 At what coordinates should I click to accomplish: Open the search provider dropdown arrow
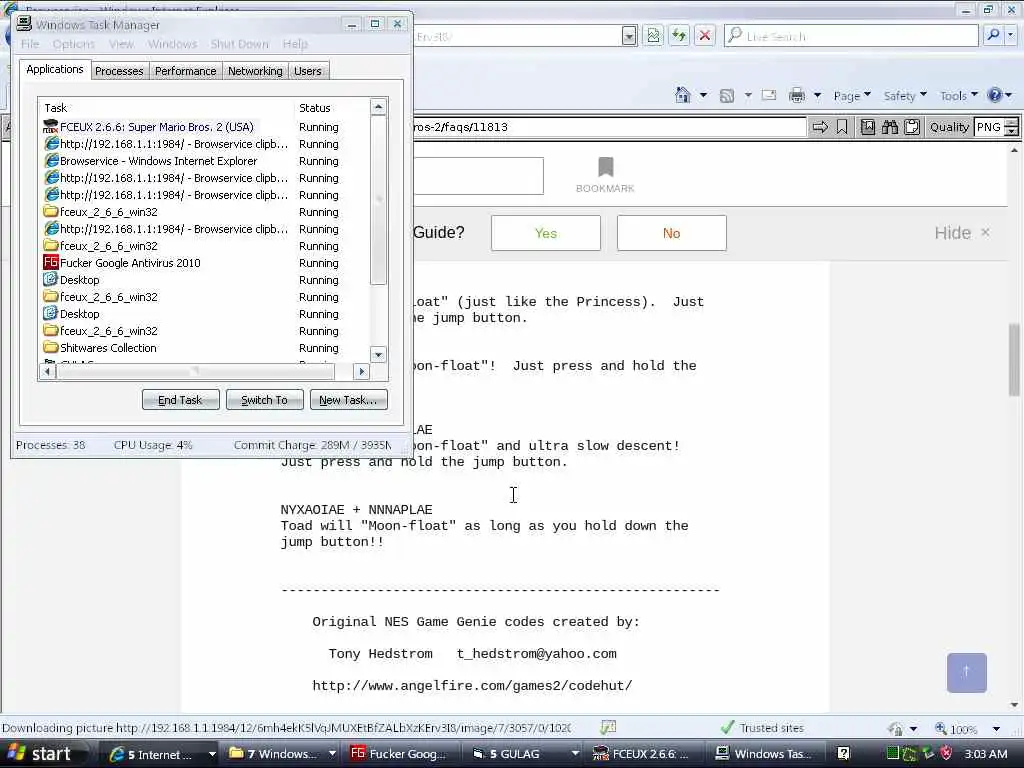[1011, 35]
